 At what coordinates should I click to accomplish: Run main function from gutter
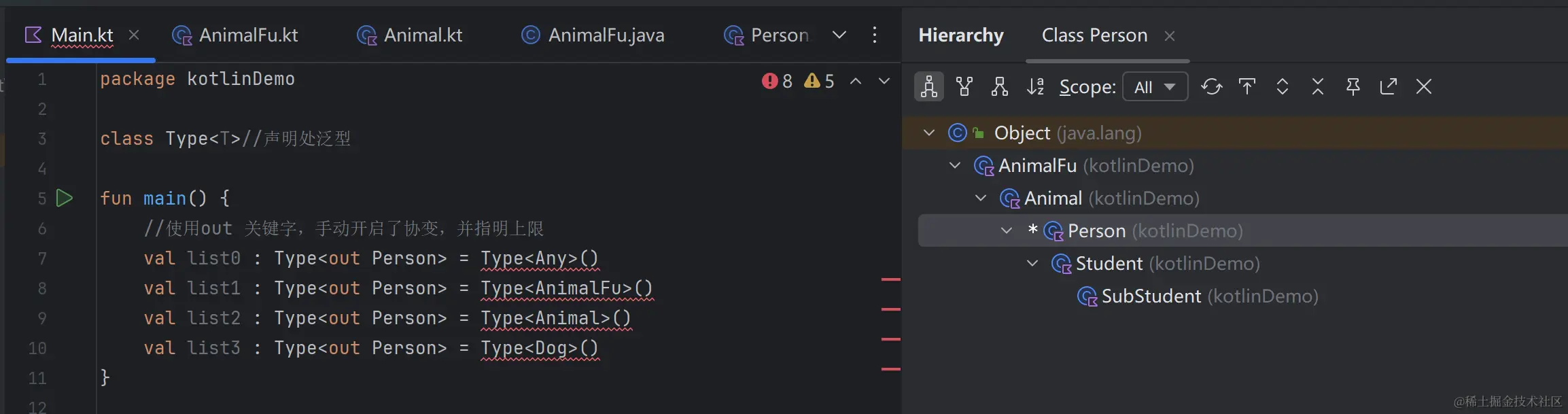65,198
